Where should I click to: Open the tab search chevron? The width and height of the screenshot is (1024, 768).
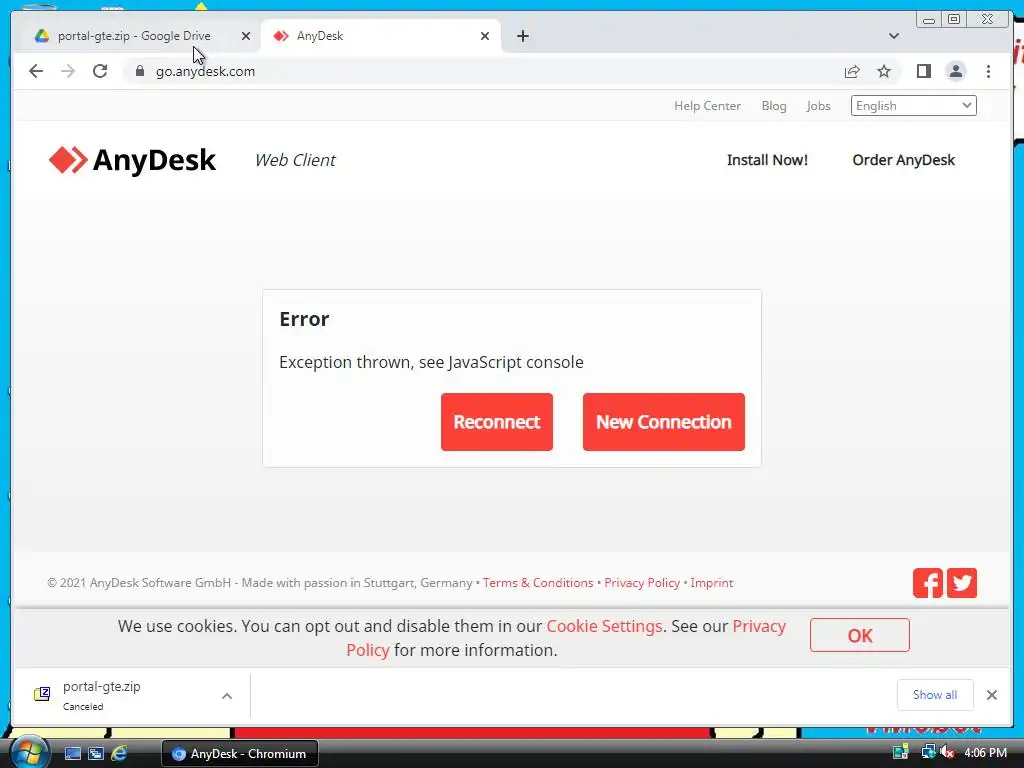point(894,36)
